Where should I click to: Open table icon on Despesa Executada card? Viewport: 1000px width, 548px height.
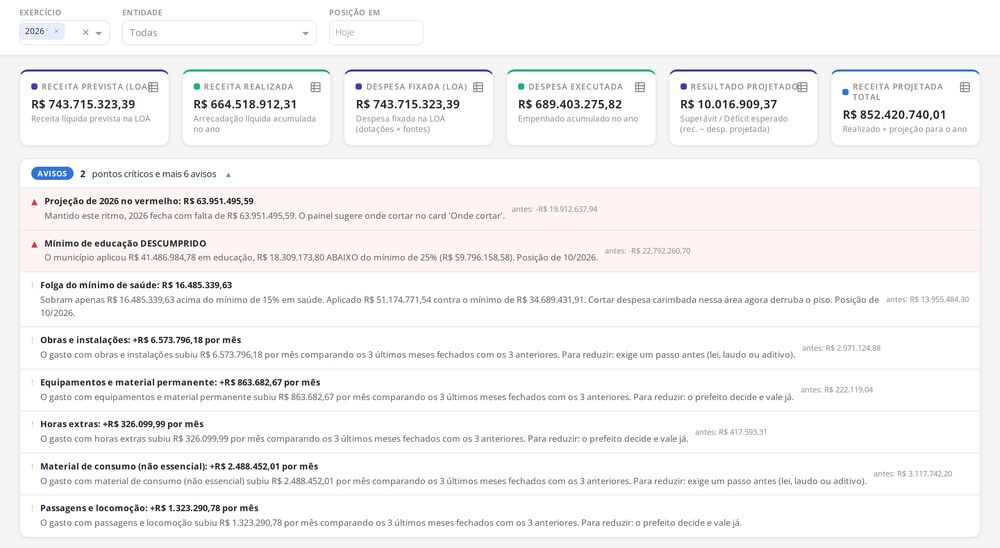640,87
